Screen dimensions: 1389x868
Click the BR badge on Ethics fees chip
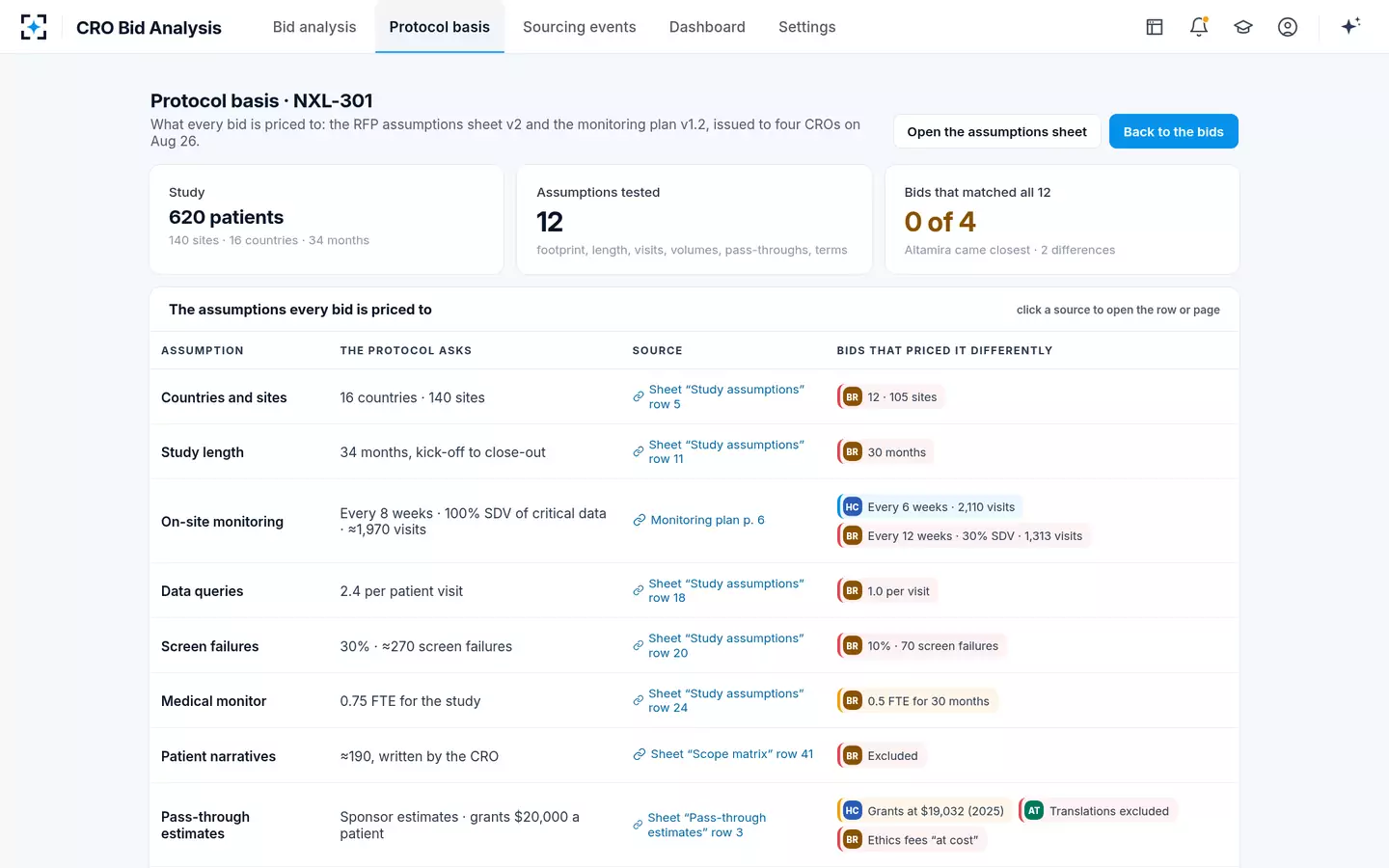pos(853,840)
